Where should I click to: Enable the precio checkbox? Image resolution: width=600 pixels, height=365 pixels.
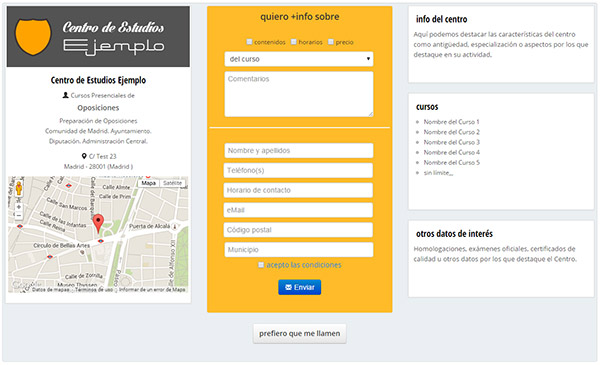[x=331, y=42]
